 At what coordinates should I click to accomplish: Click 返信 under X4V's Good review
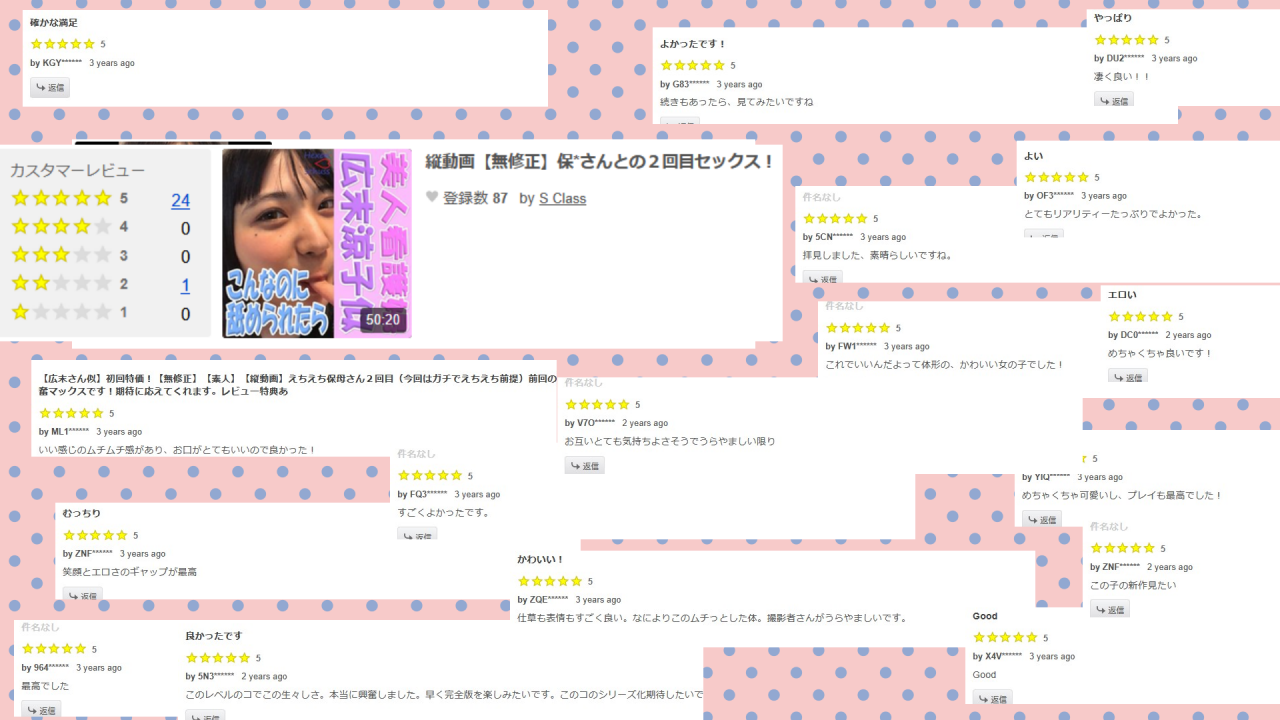(x=993, y=697)
